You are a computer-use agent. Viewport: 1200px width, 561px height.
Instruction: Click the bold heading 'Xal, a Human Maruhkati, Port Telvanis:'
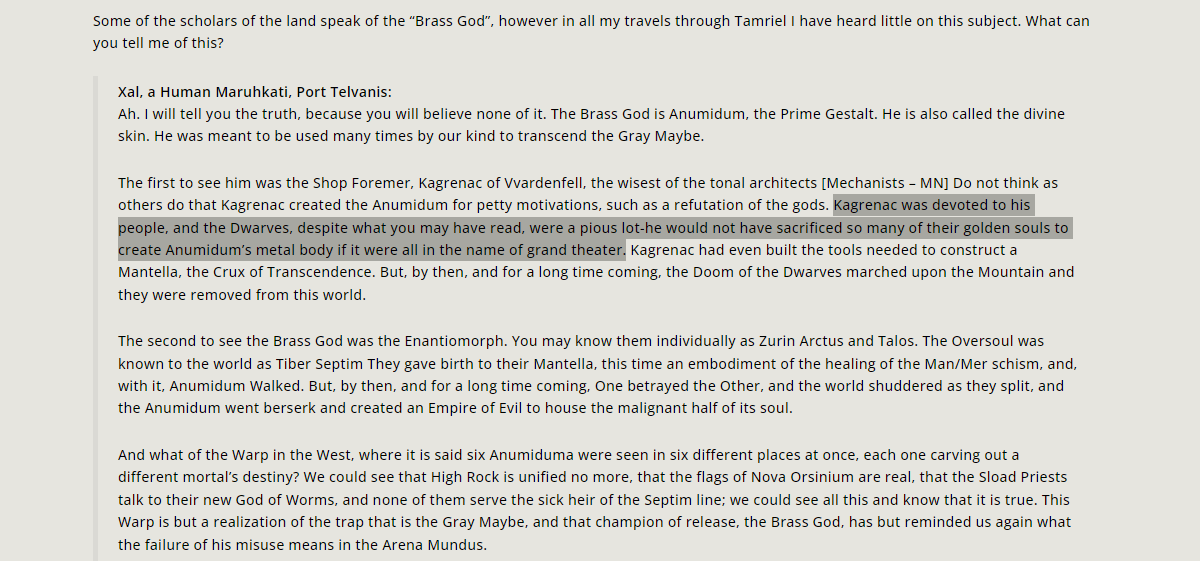point(254,92)
